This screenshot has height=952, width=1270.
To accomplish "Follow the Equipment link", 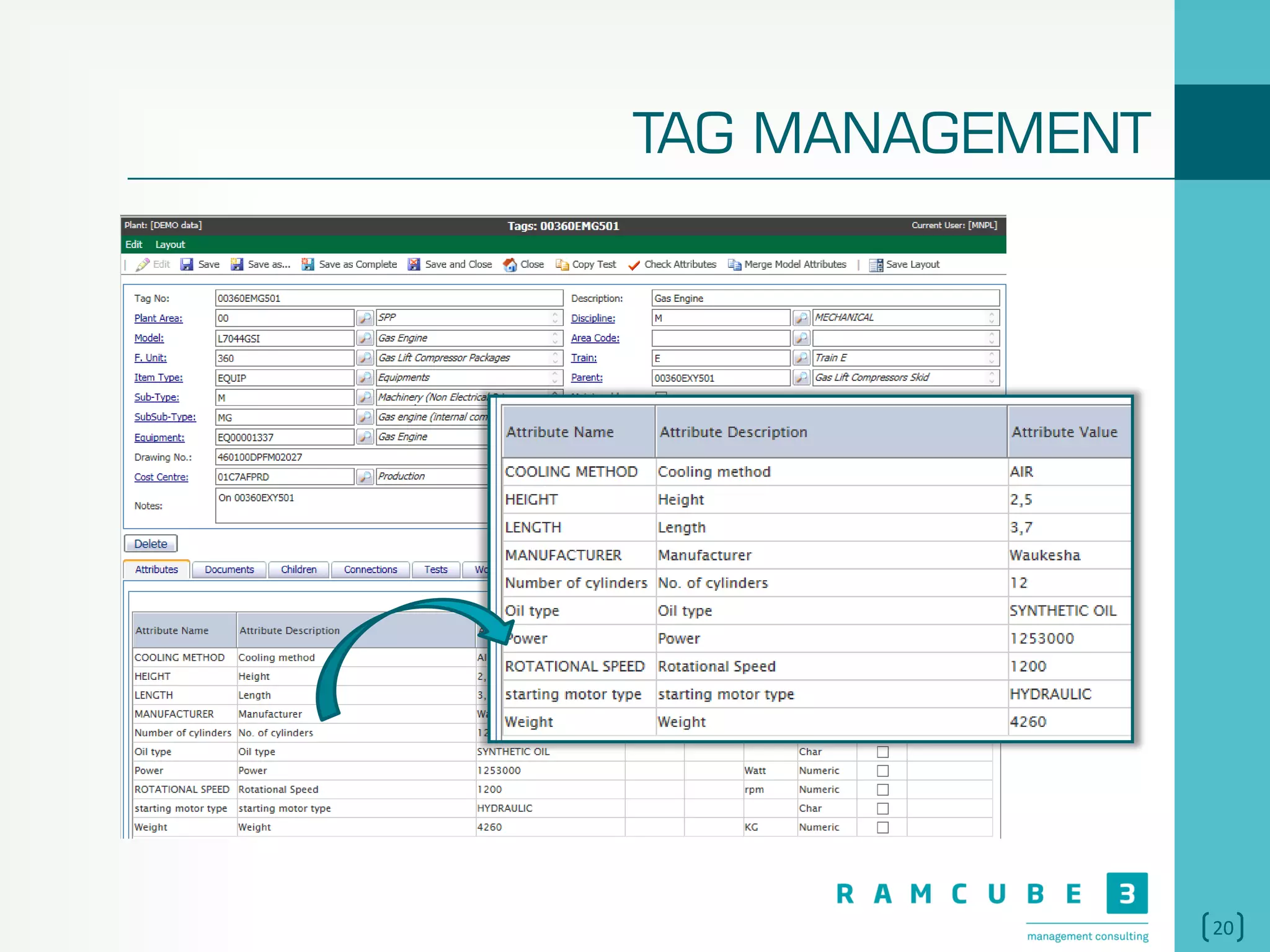I will click(159, 437).
